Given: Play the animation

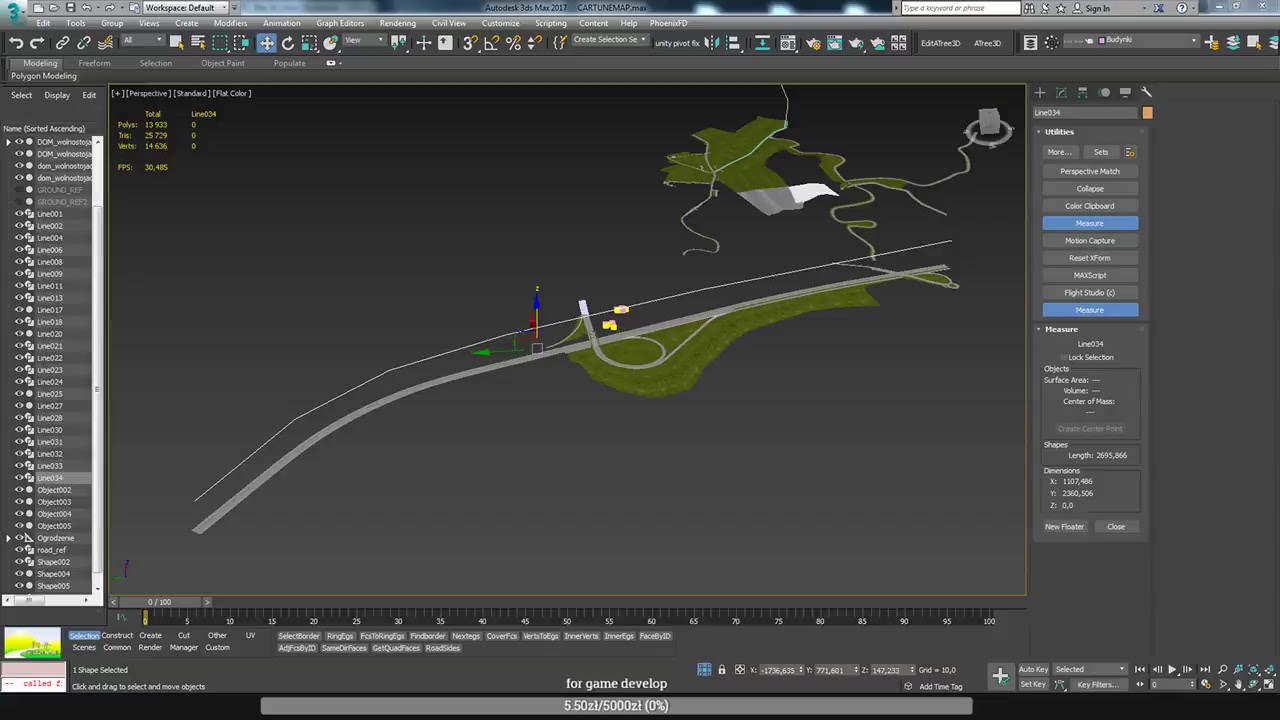Looking at the screenshot, I should tap(1172, 669).
